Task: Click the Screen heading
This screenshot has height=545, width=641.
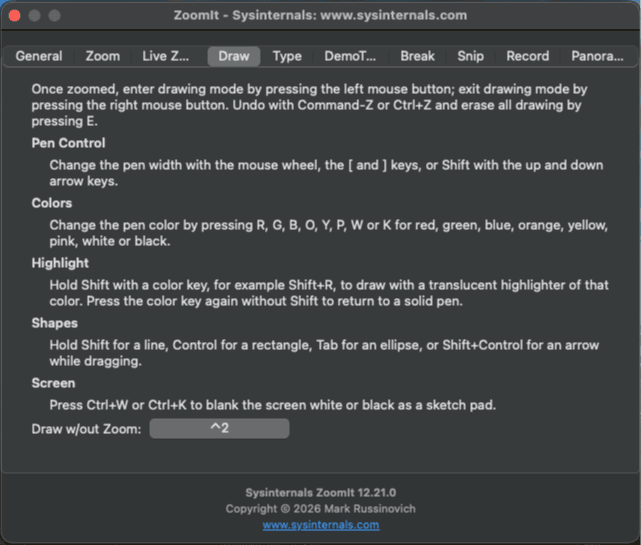Action: 53,383
